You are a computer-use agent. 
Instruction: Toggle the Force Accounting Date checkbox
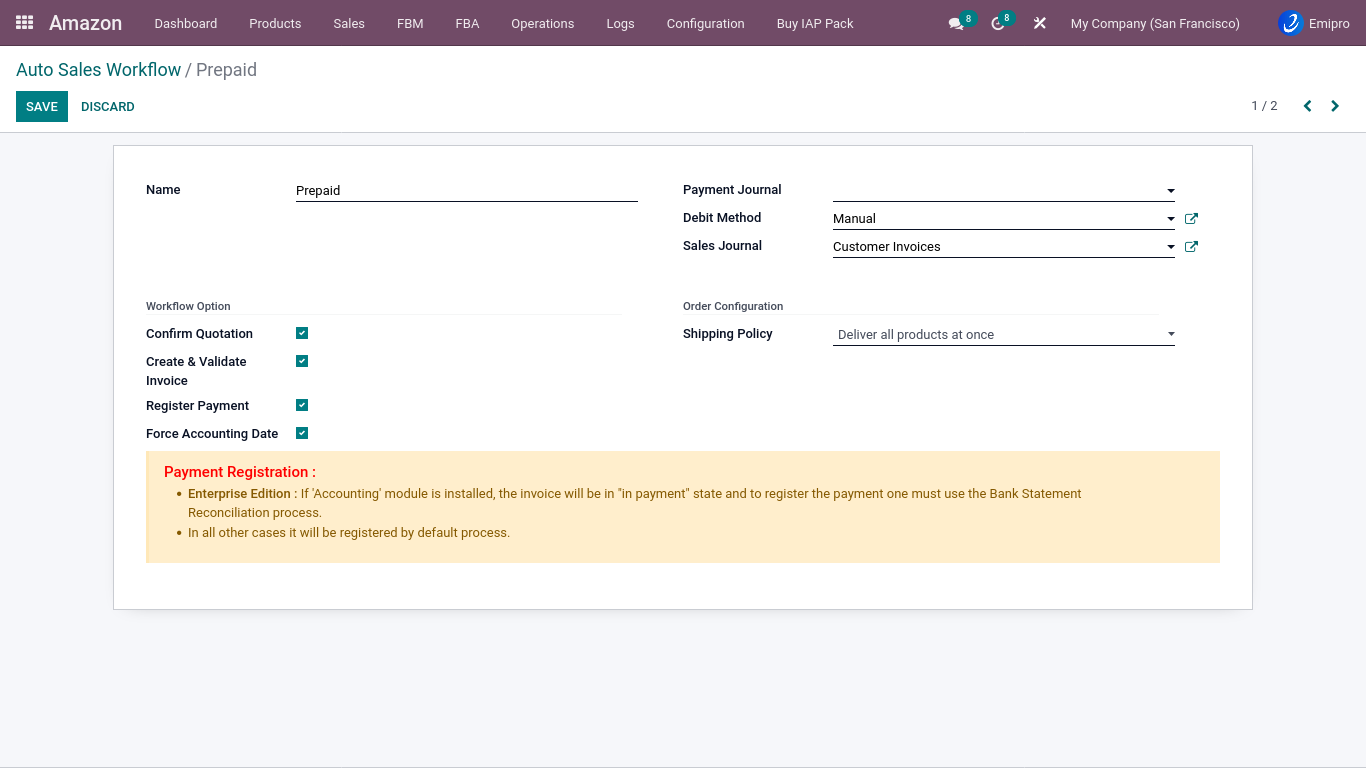click(x=302, y=433)
